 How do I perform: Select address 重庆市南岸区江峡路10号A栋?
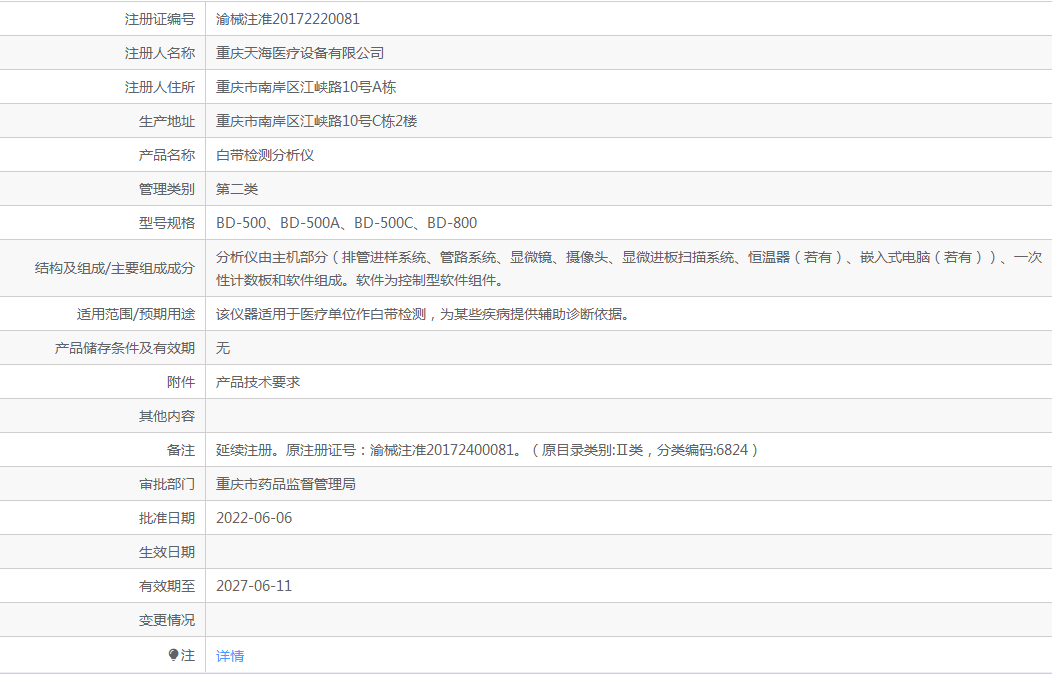click(306, 87)
